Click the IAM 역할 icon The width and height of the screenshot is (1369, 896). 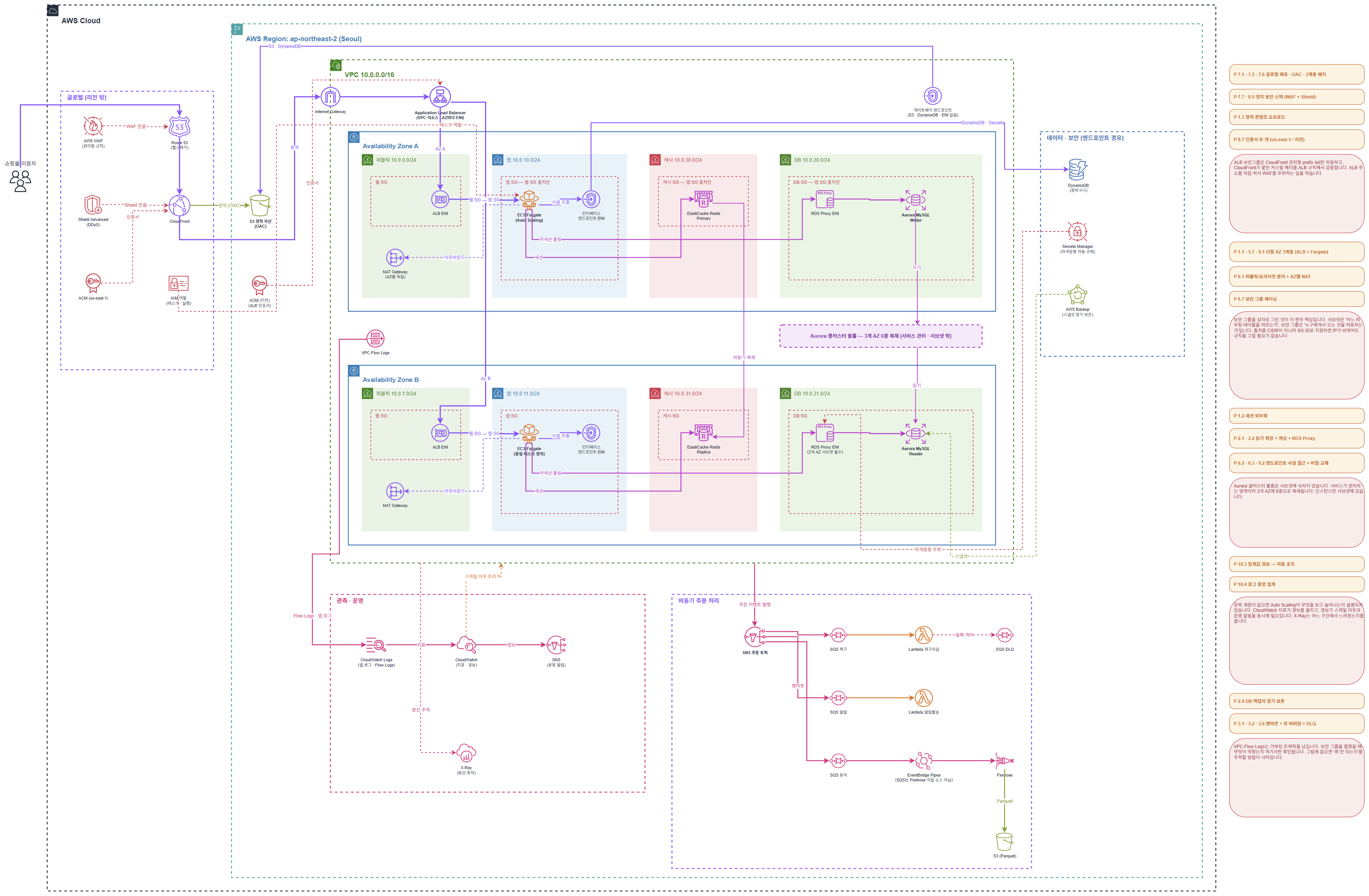pos(179,283)
